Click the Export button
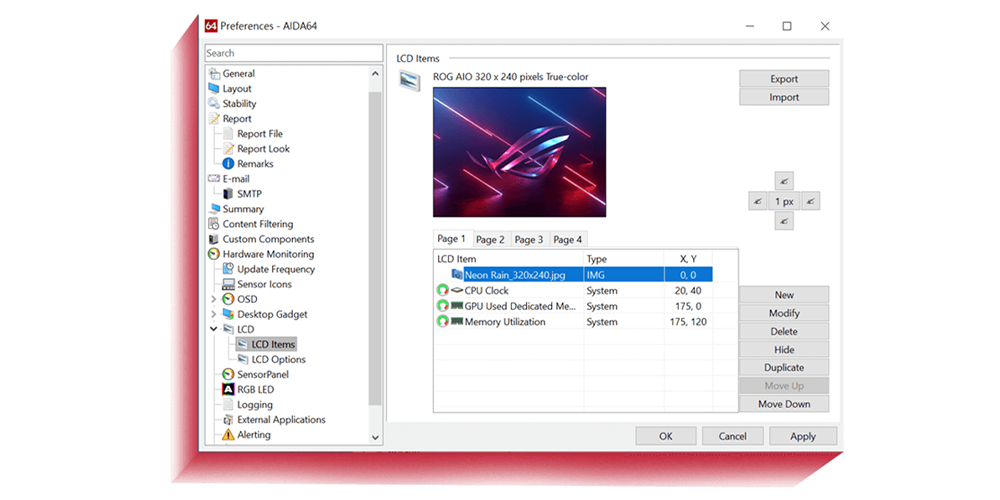 click(x=784, y=79)
